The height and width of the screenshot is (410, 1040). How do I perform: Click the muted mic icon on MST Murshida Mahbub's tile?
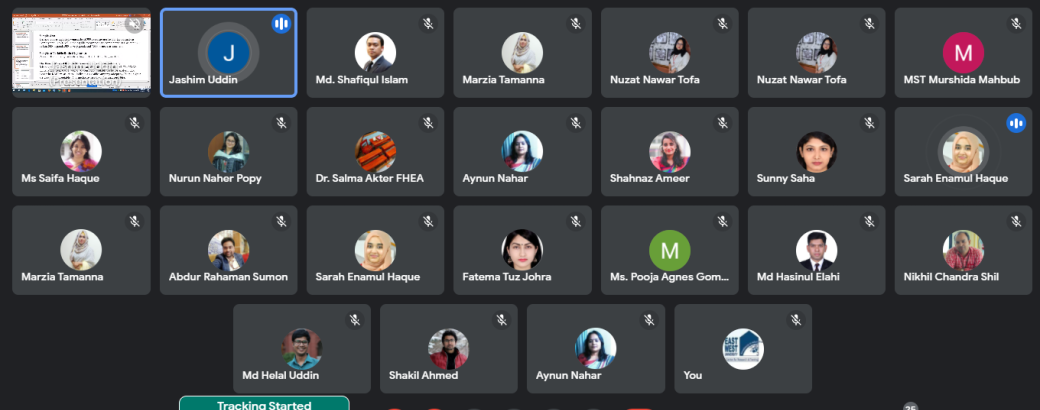coord(1016,24)
